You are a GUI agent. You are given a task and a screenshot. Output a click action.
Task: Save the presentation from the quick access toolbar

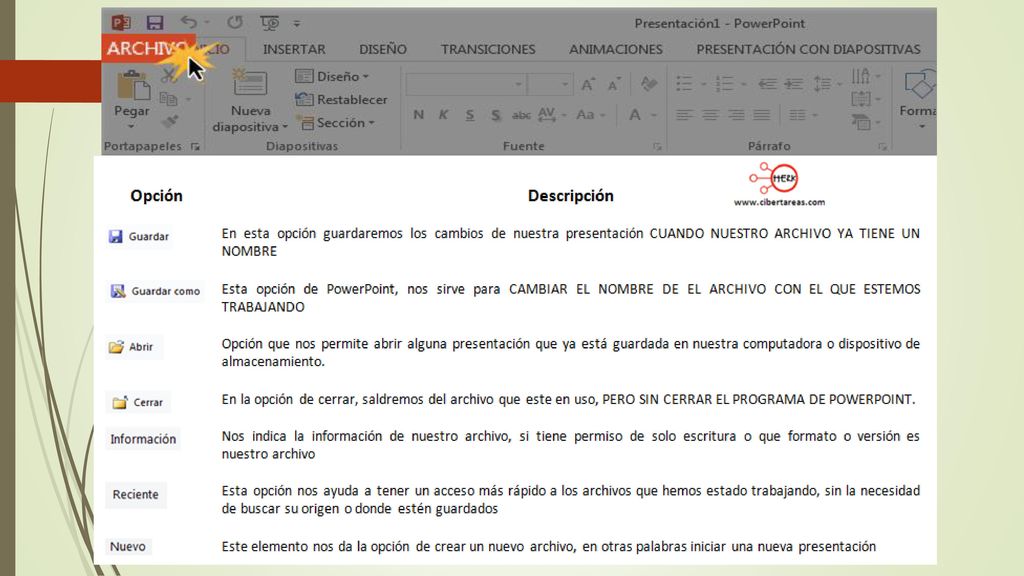[x=155, y=23]
